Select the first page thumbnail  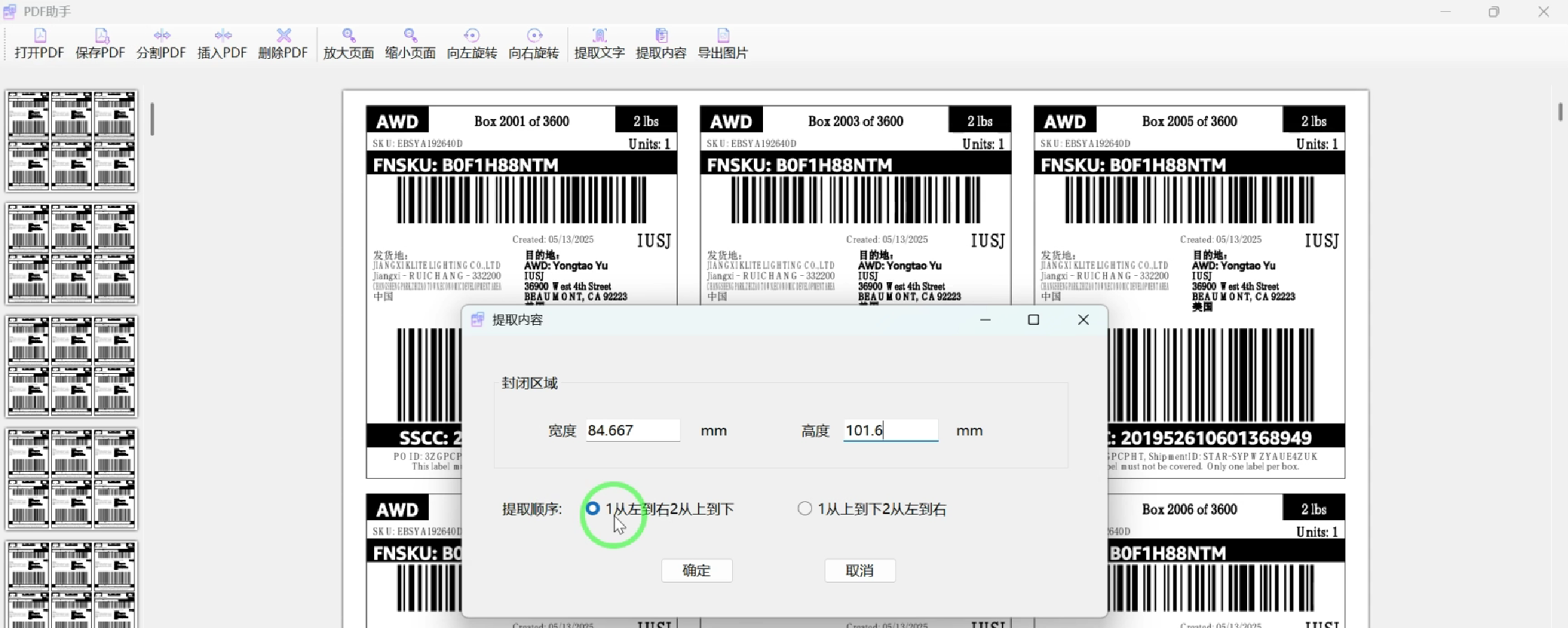(71, 141)
